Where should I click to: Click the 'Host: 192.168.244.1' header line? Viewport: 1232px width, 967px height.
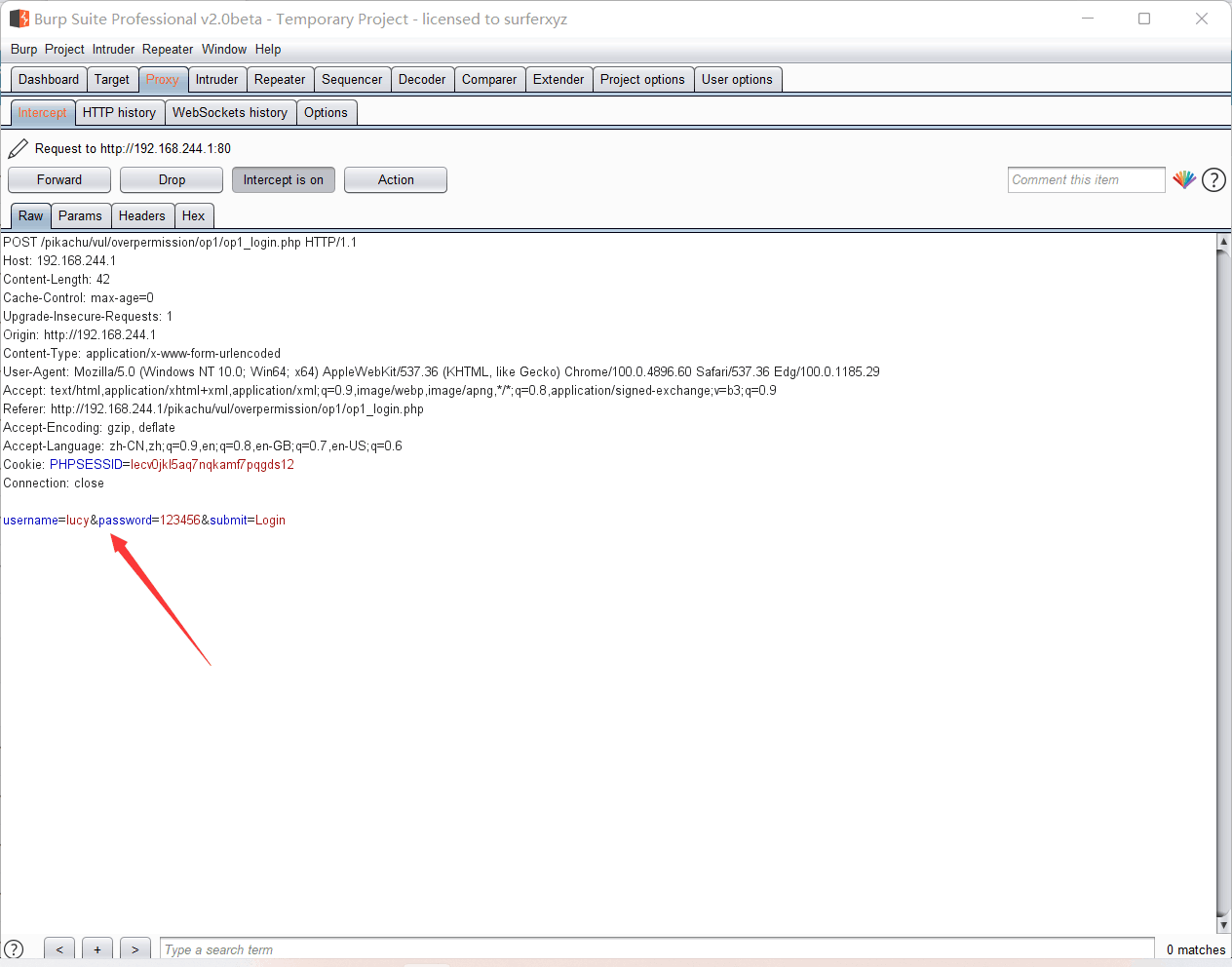[x=59, y=261]
